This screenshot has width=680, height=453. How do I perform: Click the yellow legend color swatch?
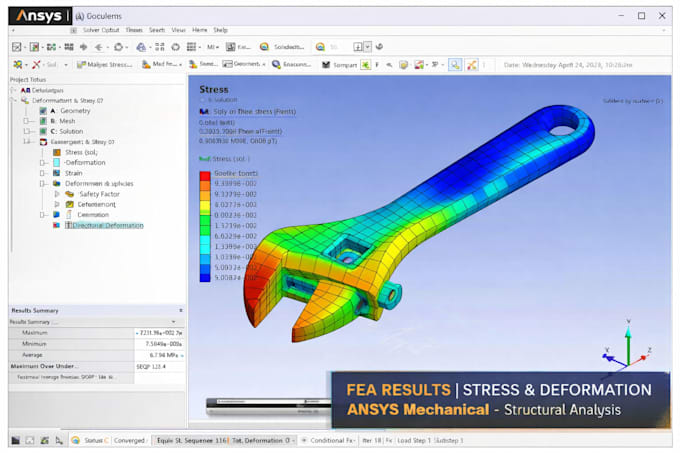pyautogui.click(x=205, y=207)
